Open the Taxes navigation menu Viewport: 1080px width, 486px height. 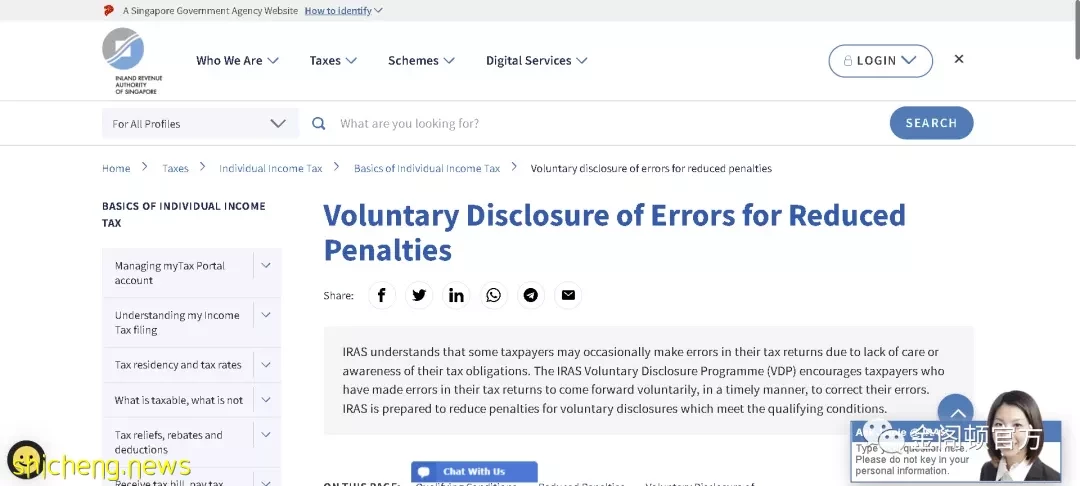[333, 61]
